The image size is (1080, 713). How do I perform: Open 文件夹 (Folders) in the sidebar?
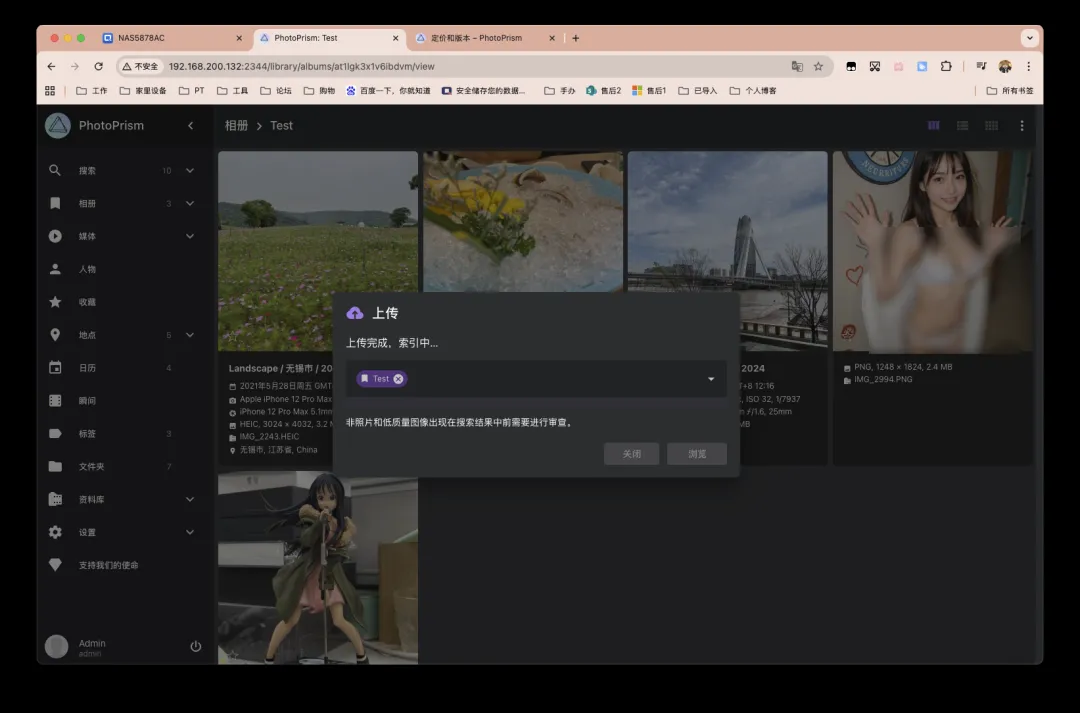tap(55, 467)
